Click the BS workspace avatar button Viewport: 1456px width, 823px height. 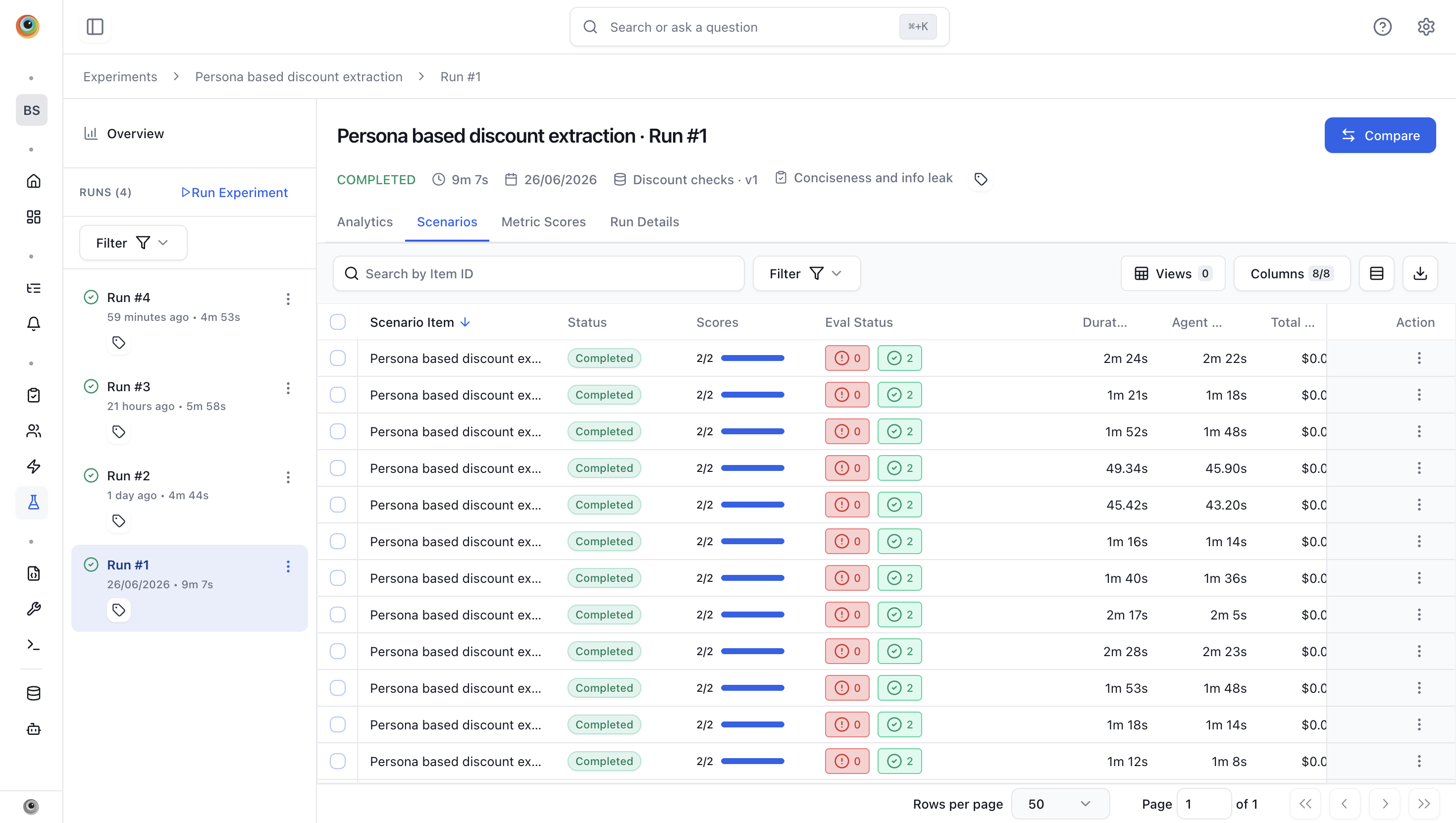pos(32,109)
